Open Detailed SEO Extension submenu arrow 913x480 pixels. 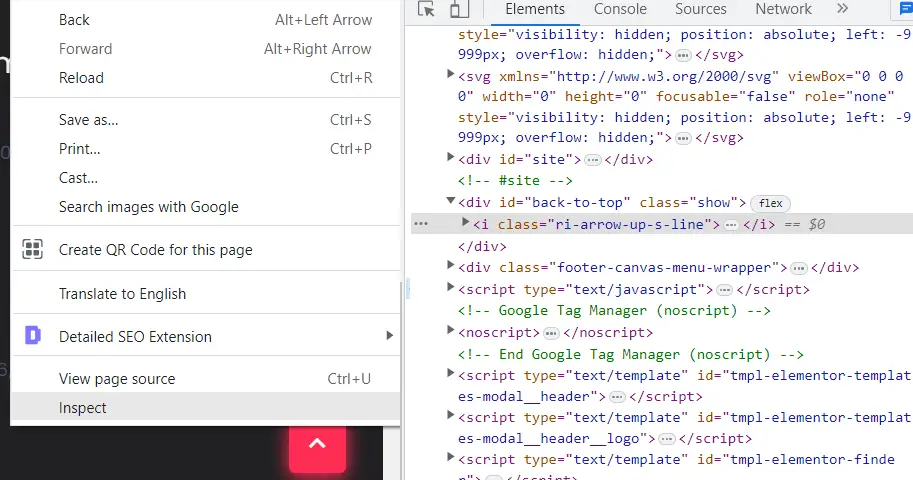tap(389, 336)
